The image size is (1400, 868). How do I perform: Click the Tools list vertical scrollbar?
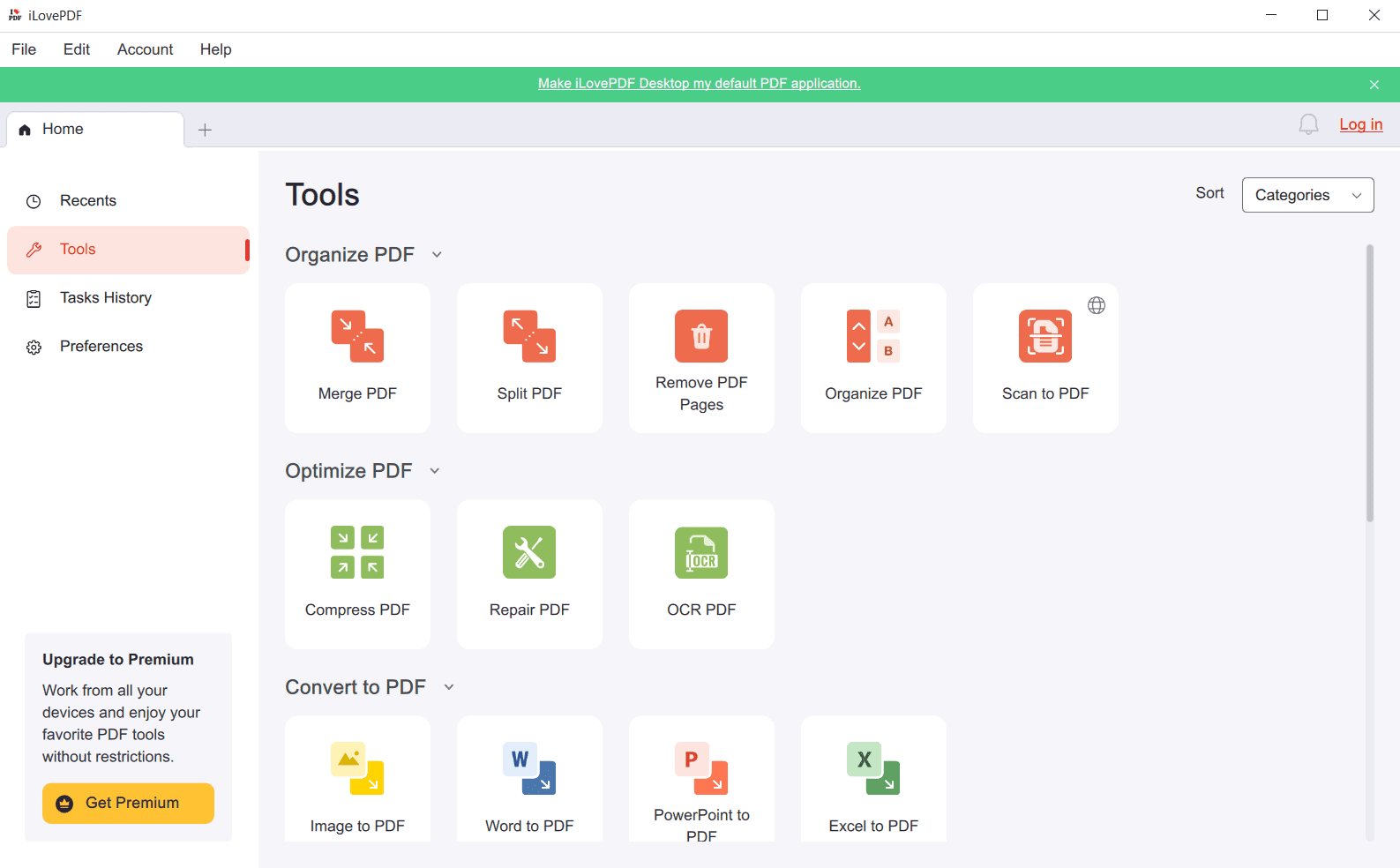pos(1370,383)
